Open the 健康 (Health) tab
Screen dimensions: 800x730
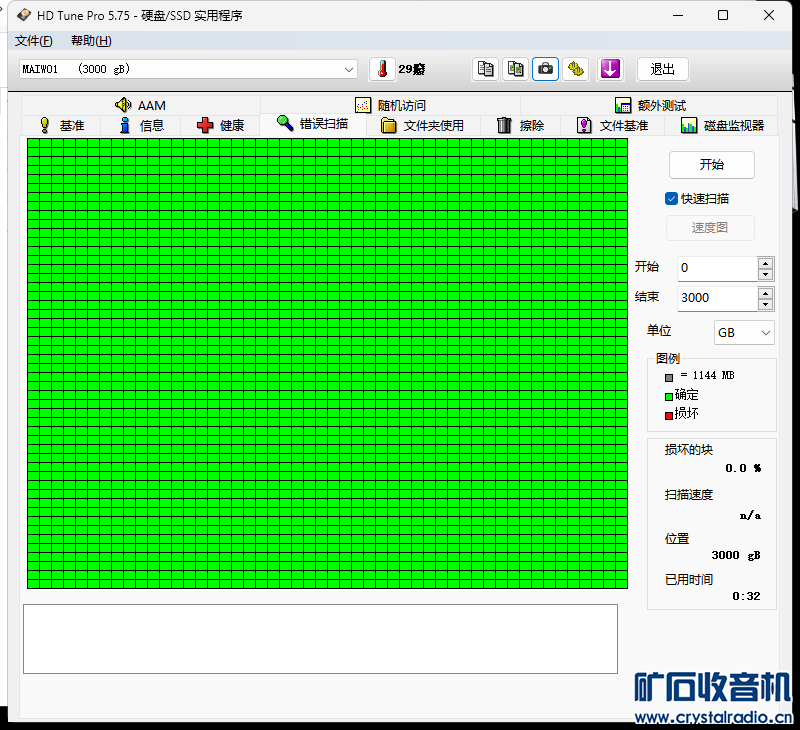tap(220, 125)
